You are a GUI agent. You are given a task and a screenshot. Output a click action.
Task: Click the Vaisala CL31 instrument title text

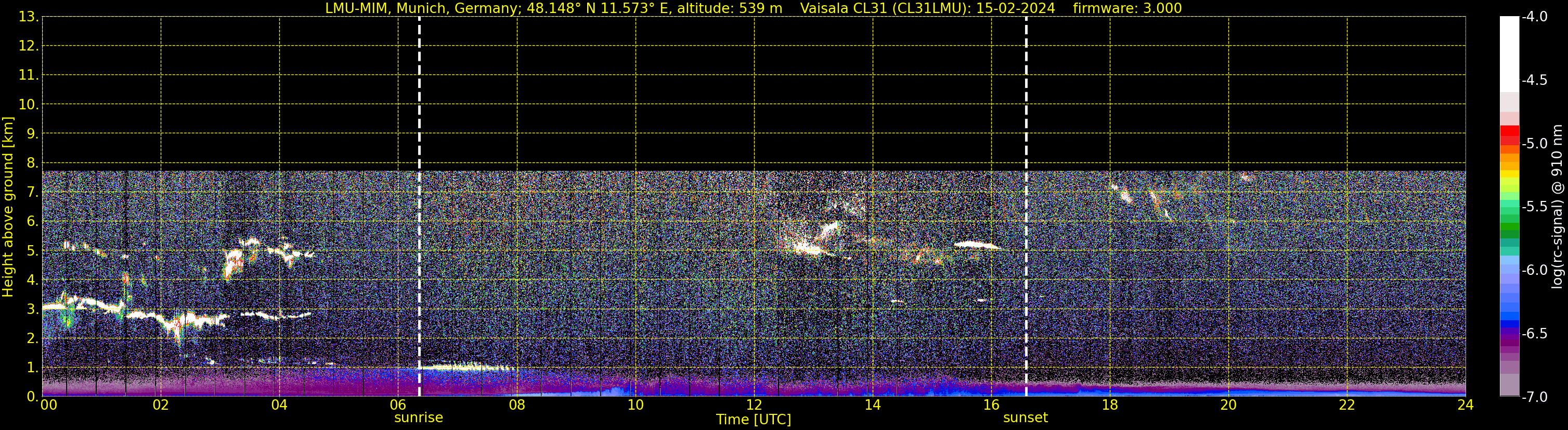(928, 8)
